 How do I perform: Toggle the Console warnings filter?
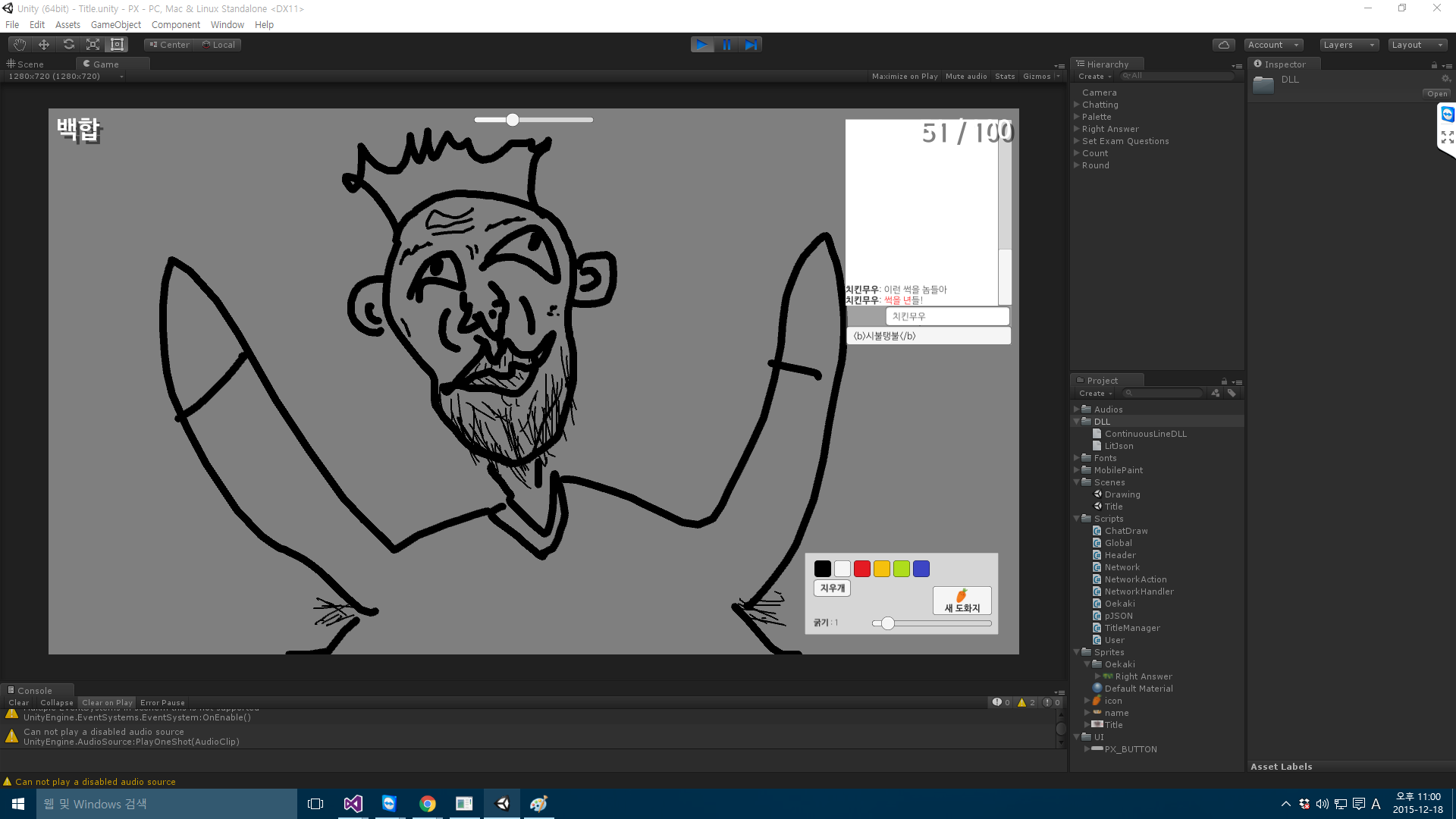click(x=1026, y=703)
